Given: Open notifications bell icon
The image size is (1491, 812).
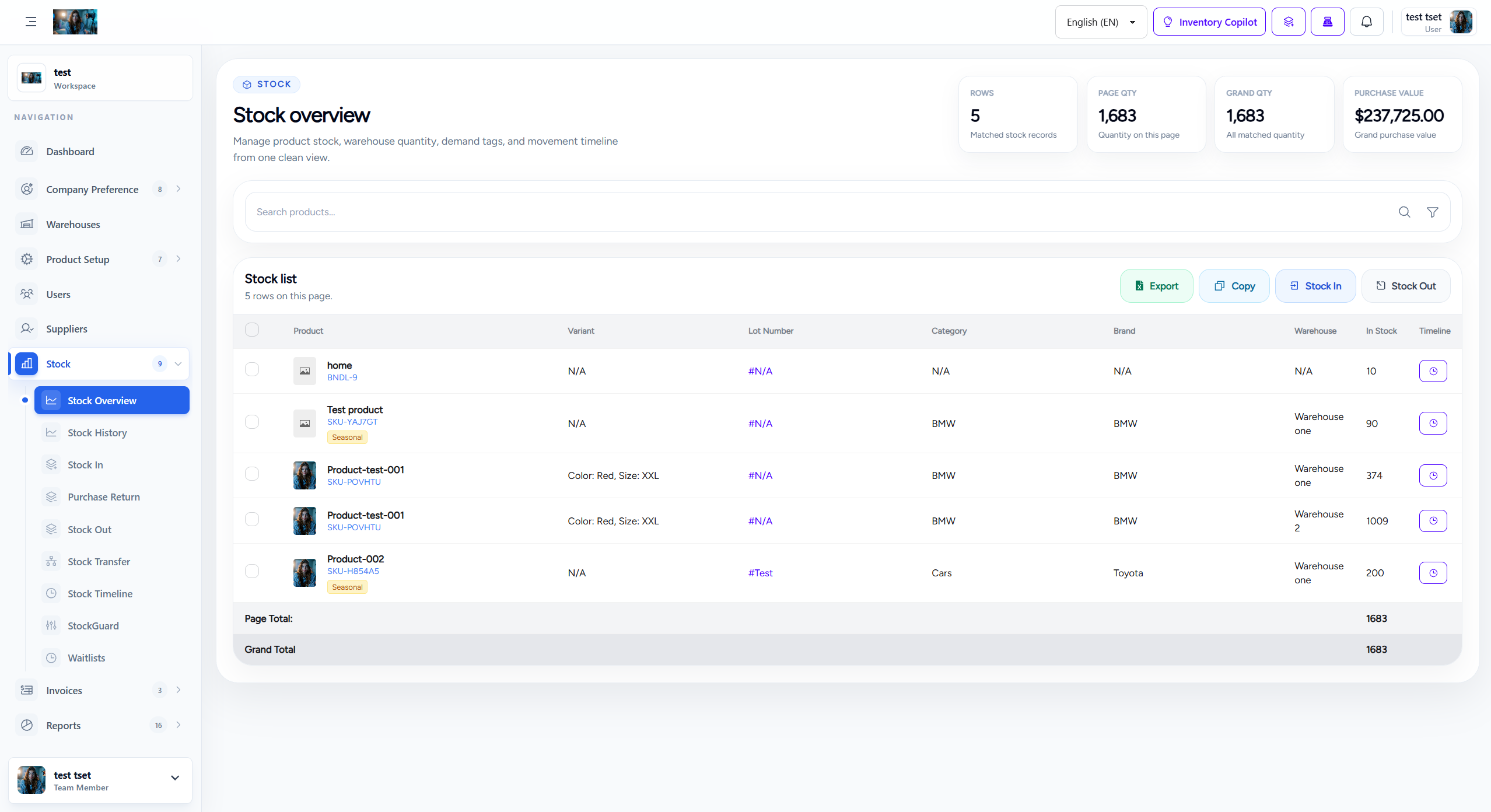Looking at the screenshot, I should (x=1366, y=22).
